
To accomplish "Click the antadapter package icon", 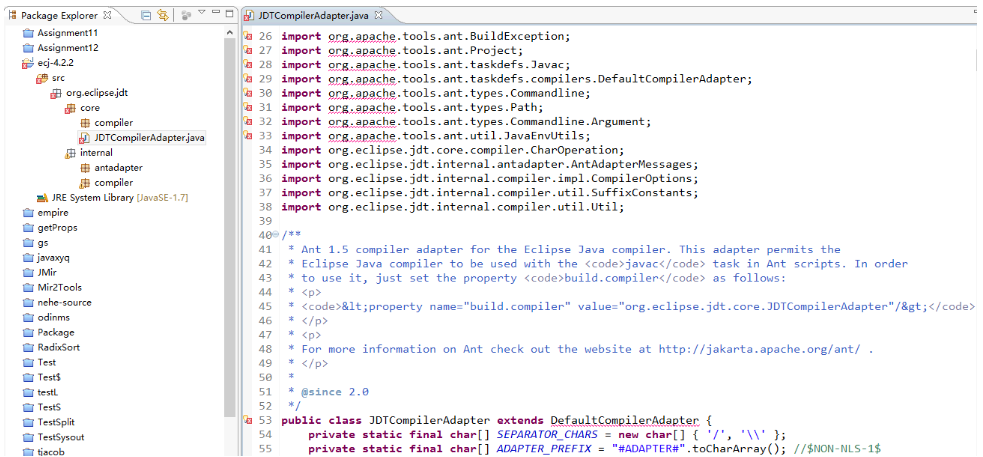I will pyautogui.click(x=85, y=168).
